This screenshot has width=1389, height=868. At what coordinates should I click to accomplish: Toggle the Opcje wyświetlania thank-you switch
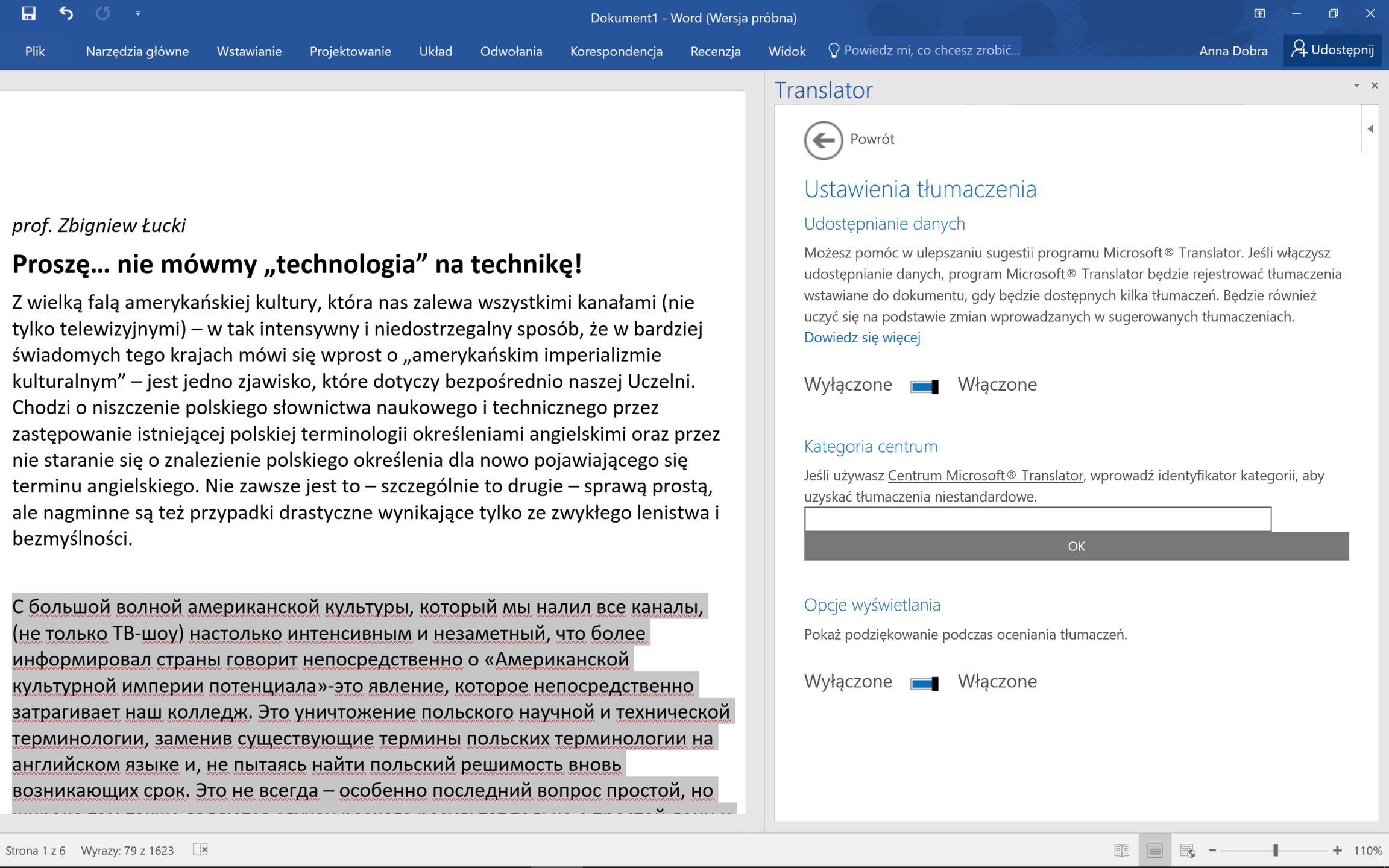coord(924,682)
